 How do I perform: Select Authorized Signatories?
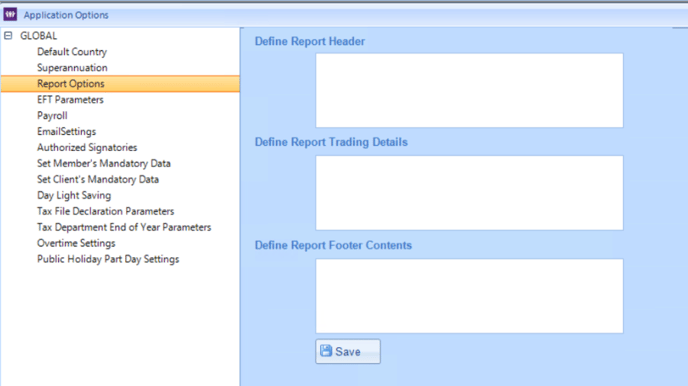point(87,147)
